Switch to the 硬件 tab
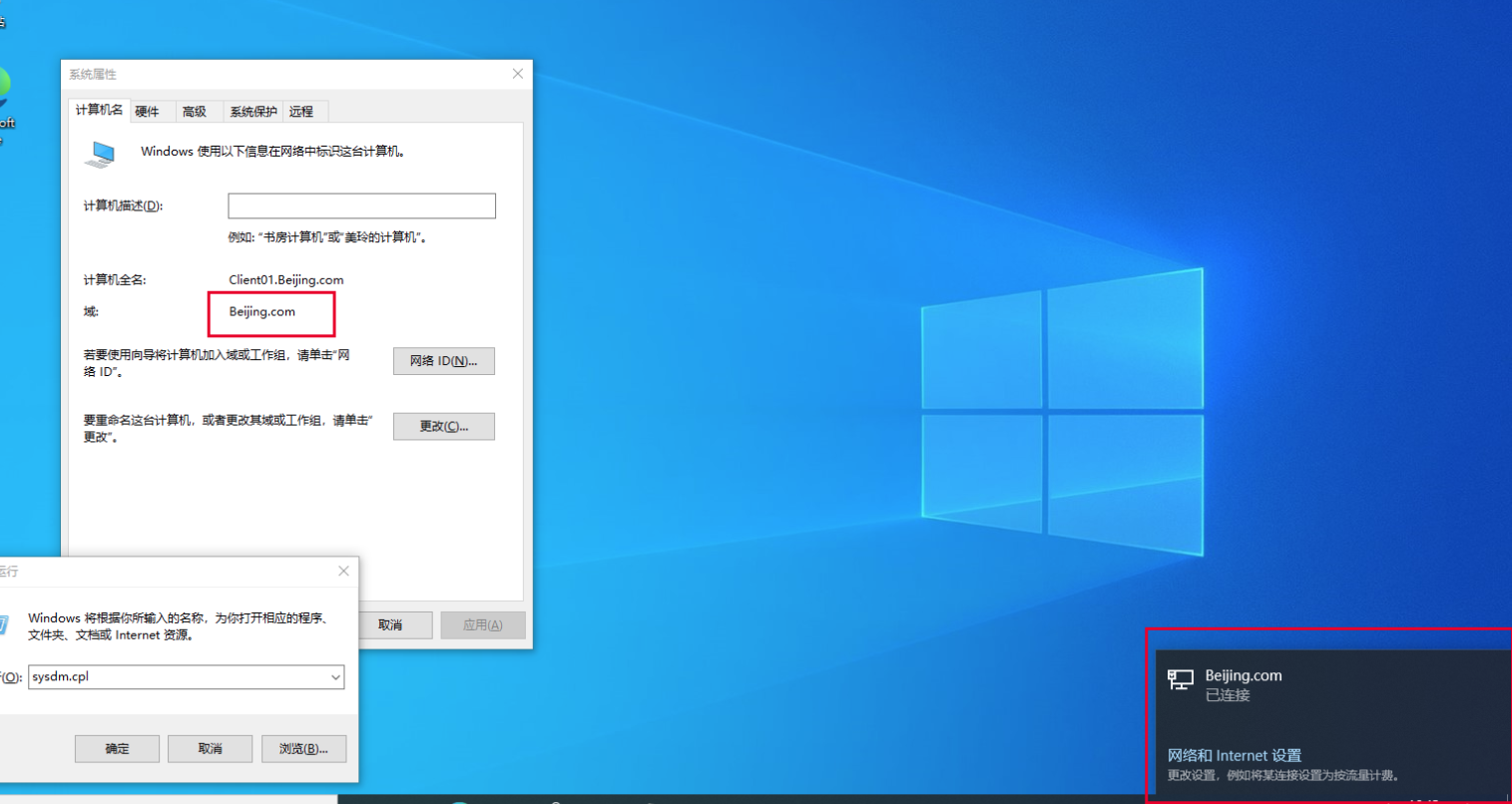The height and width of the screenshot is (804, 1512). click(148, 112)
